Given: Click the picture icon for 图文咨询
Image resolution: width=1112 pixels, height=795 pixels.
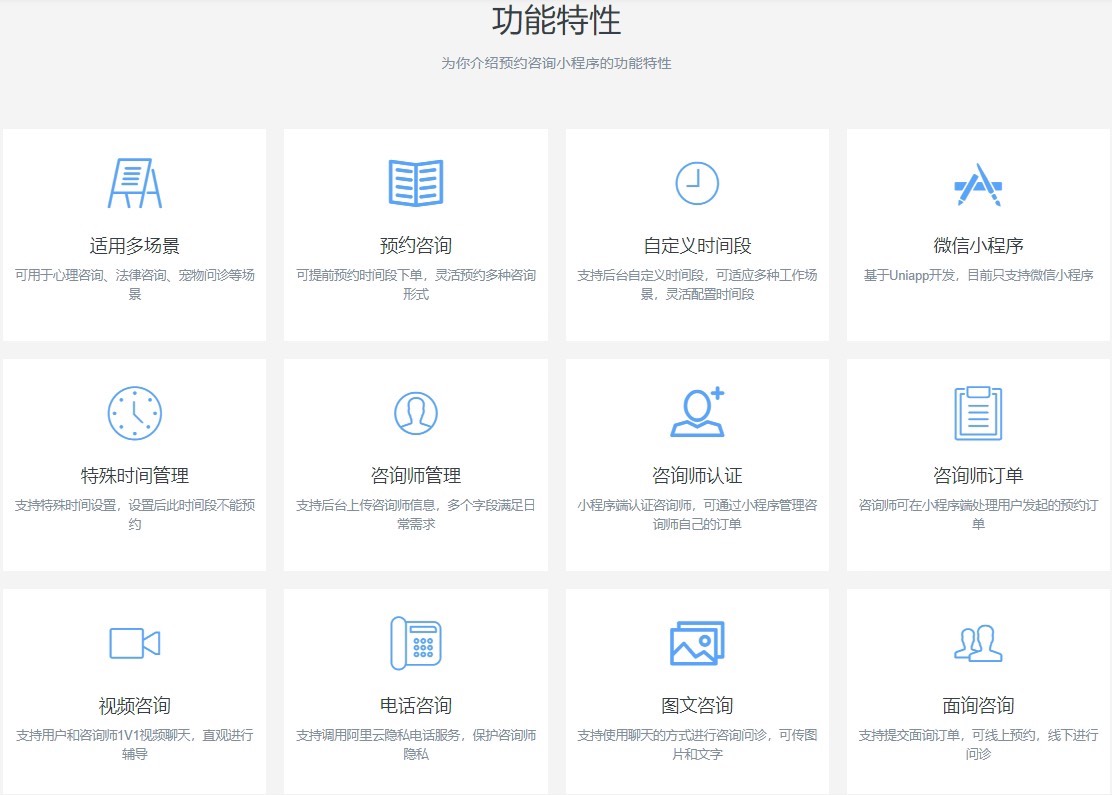Looking at the screenshot, I should (697, 643).
